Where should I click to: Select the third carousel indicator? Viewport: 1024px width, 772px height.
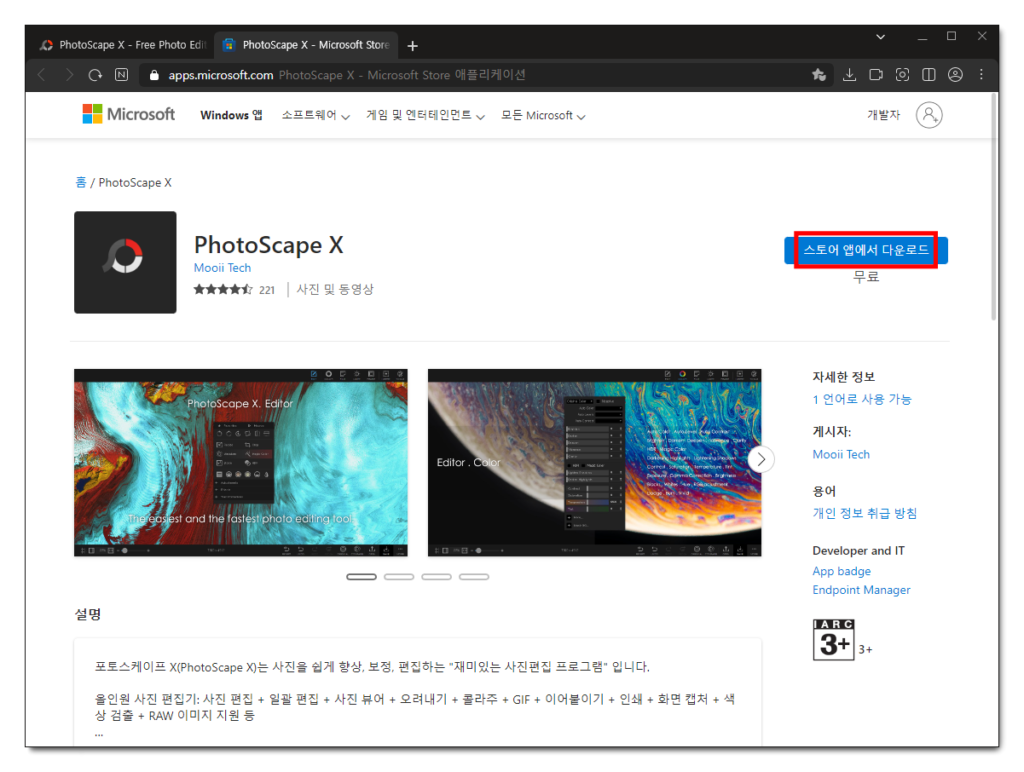click(436, 577)
